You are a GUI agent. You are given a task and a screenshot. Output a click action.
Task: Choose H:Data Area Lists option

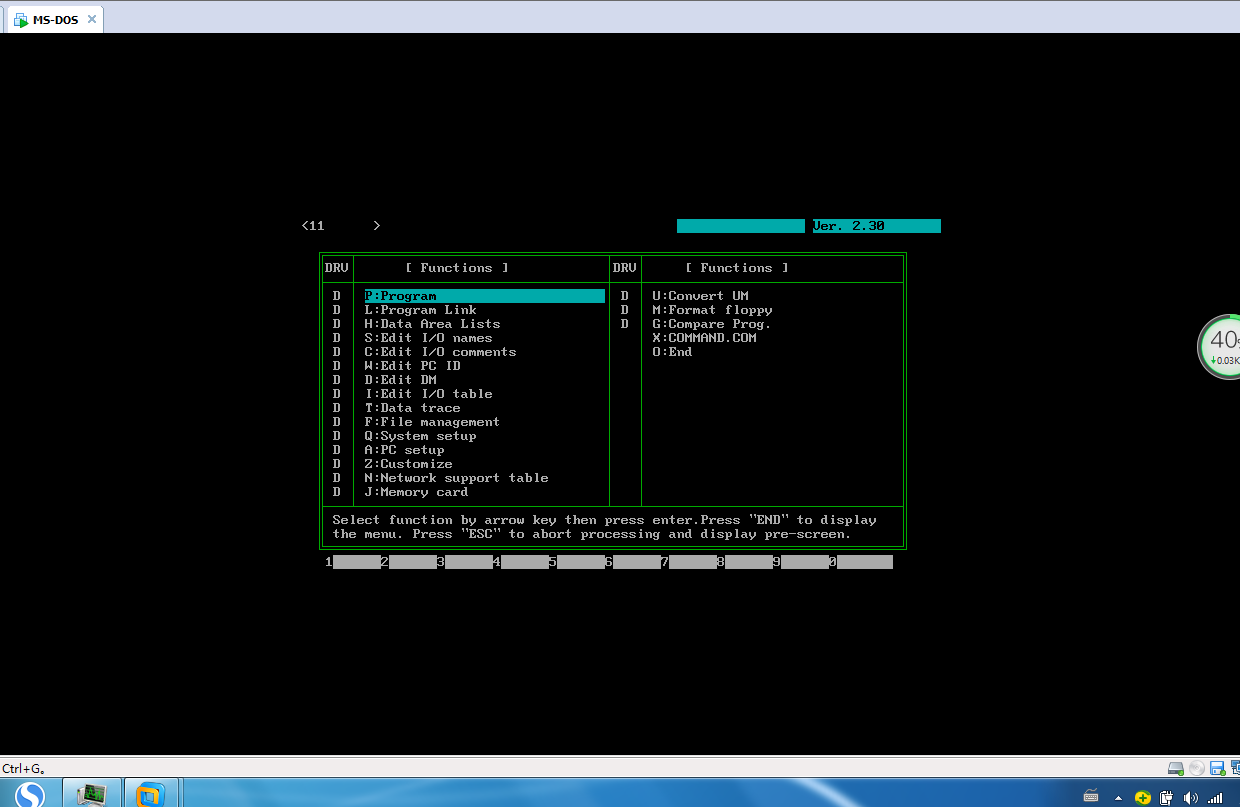(432, 324)
